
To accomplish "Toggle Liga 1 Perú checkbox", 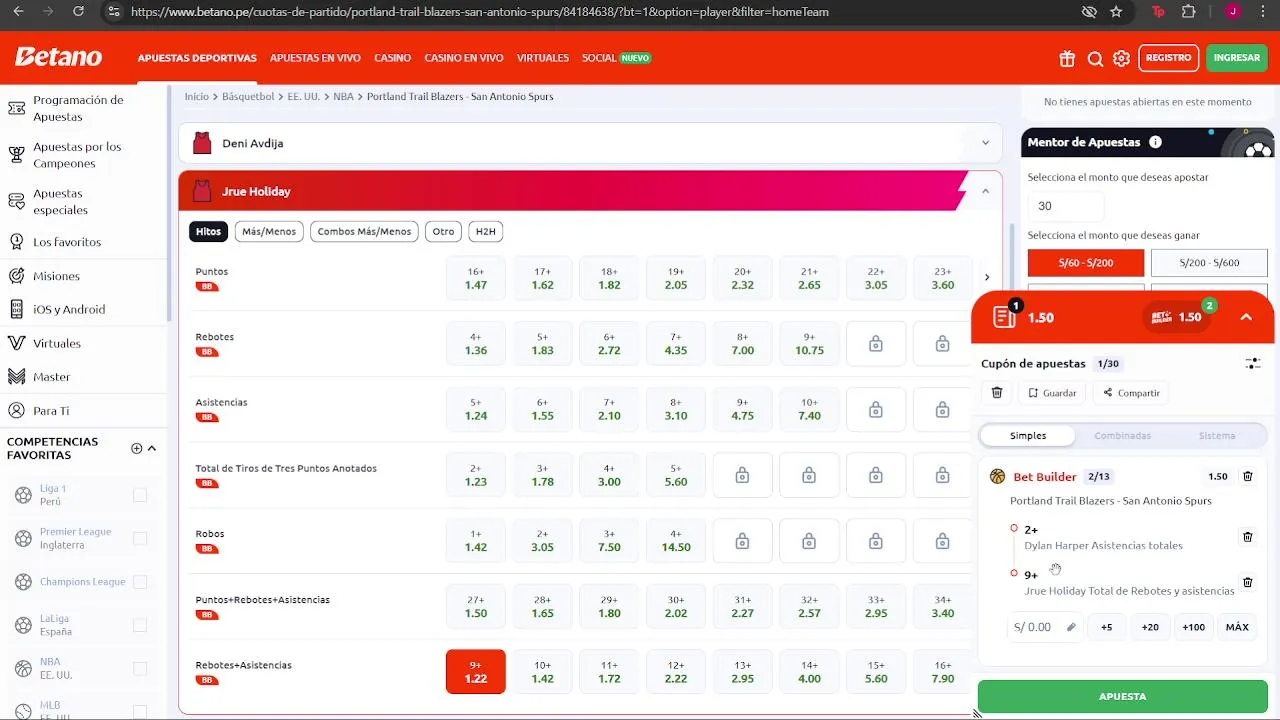I will pos(140,495).
